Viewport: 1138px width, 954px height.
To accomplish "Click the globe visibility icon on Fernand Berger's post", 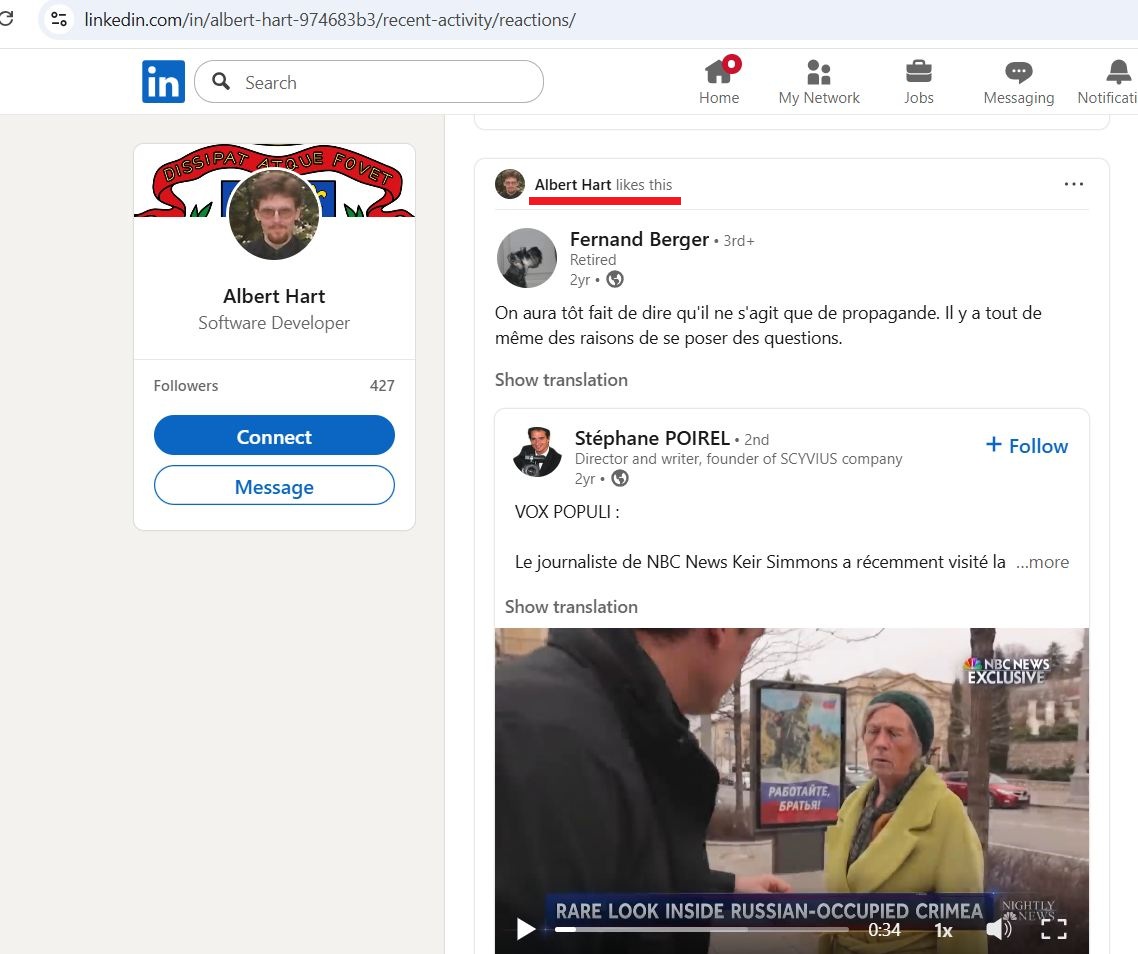I will tap(614, 280).
